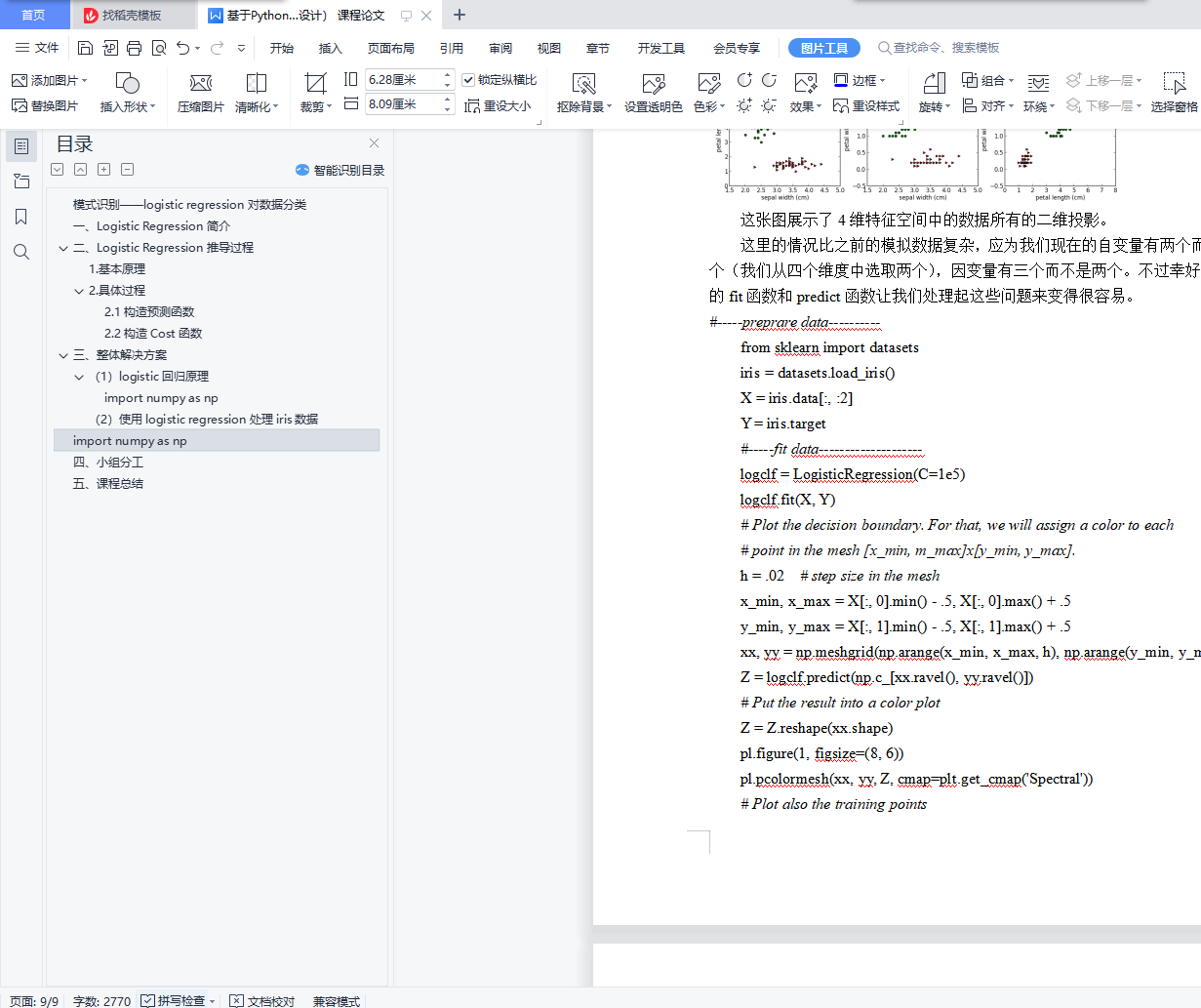Open the bookmark sidebar icon

click(x=21, y=217)
